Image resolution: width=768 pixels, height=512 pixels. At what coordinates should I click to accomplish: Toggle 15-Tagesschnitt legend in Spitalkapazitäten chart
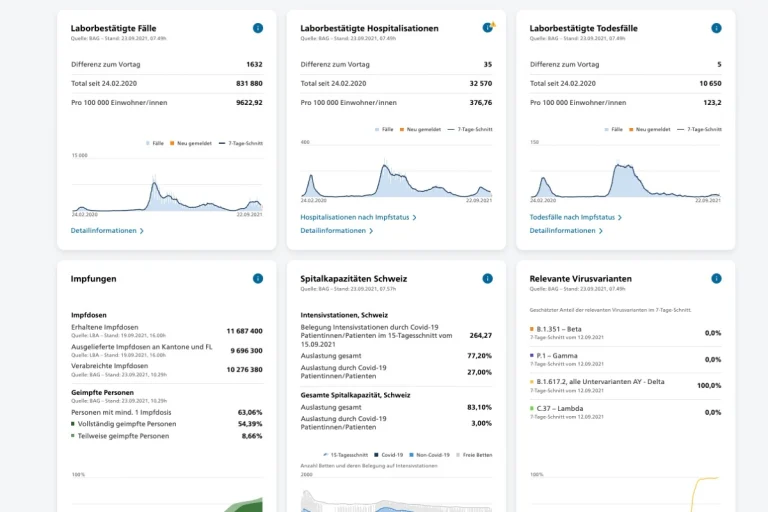(x=345, y=455)
